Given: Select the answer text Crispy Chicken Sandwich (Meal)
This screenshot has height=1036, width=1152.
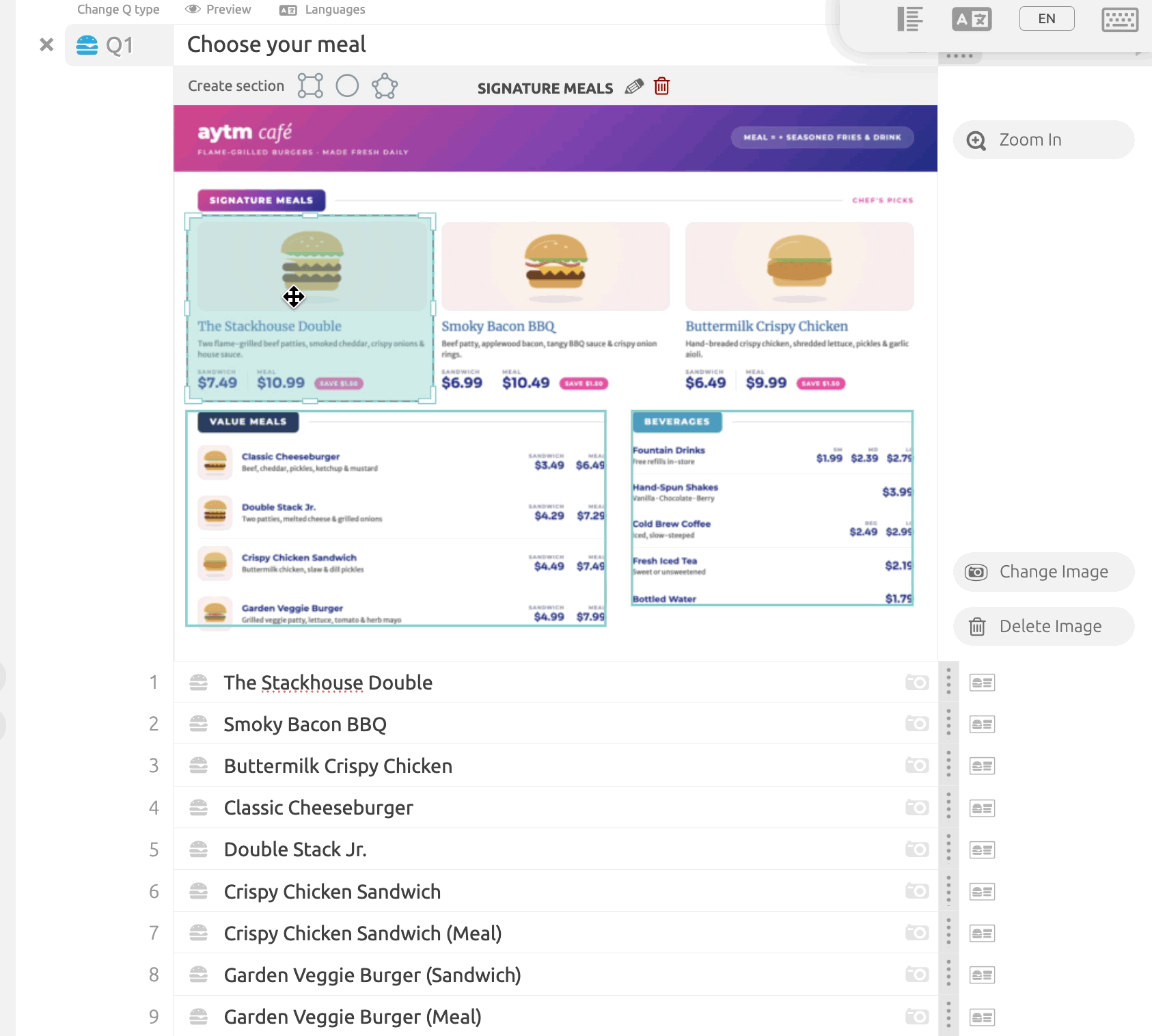Looking at the screenshot, I should (363, 933).
